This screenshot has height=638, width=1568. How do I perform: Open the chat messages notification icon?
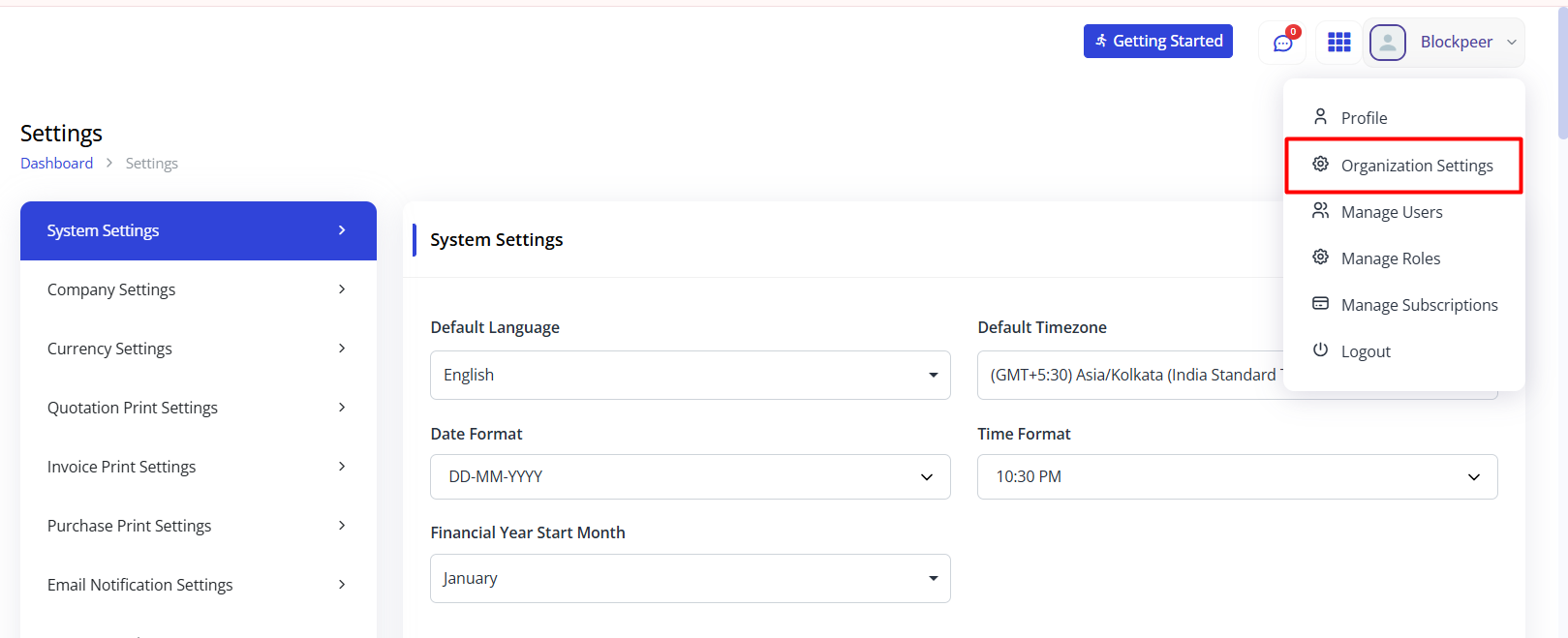[1282, 43]
